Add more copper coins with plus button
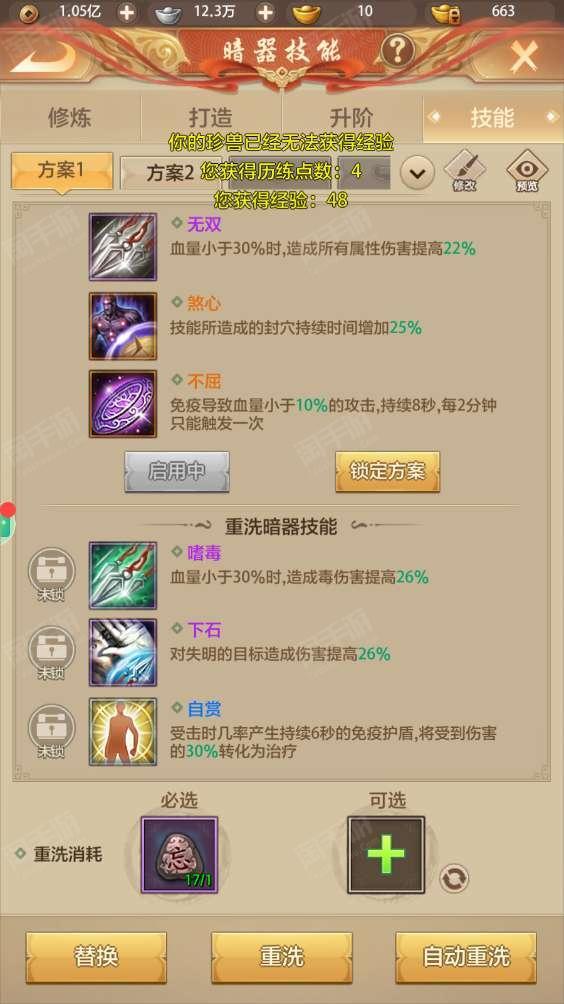 (127, 12)
